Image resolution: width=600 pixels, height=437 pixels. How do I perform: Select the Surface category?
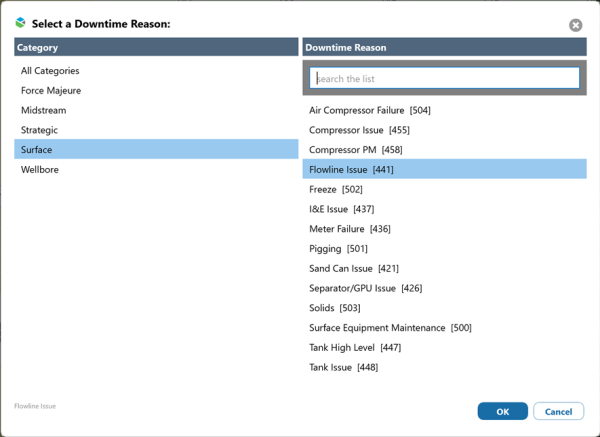[x=37, y=150]
